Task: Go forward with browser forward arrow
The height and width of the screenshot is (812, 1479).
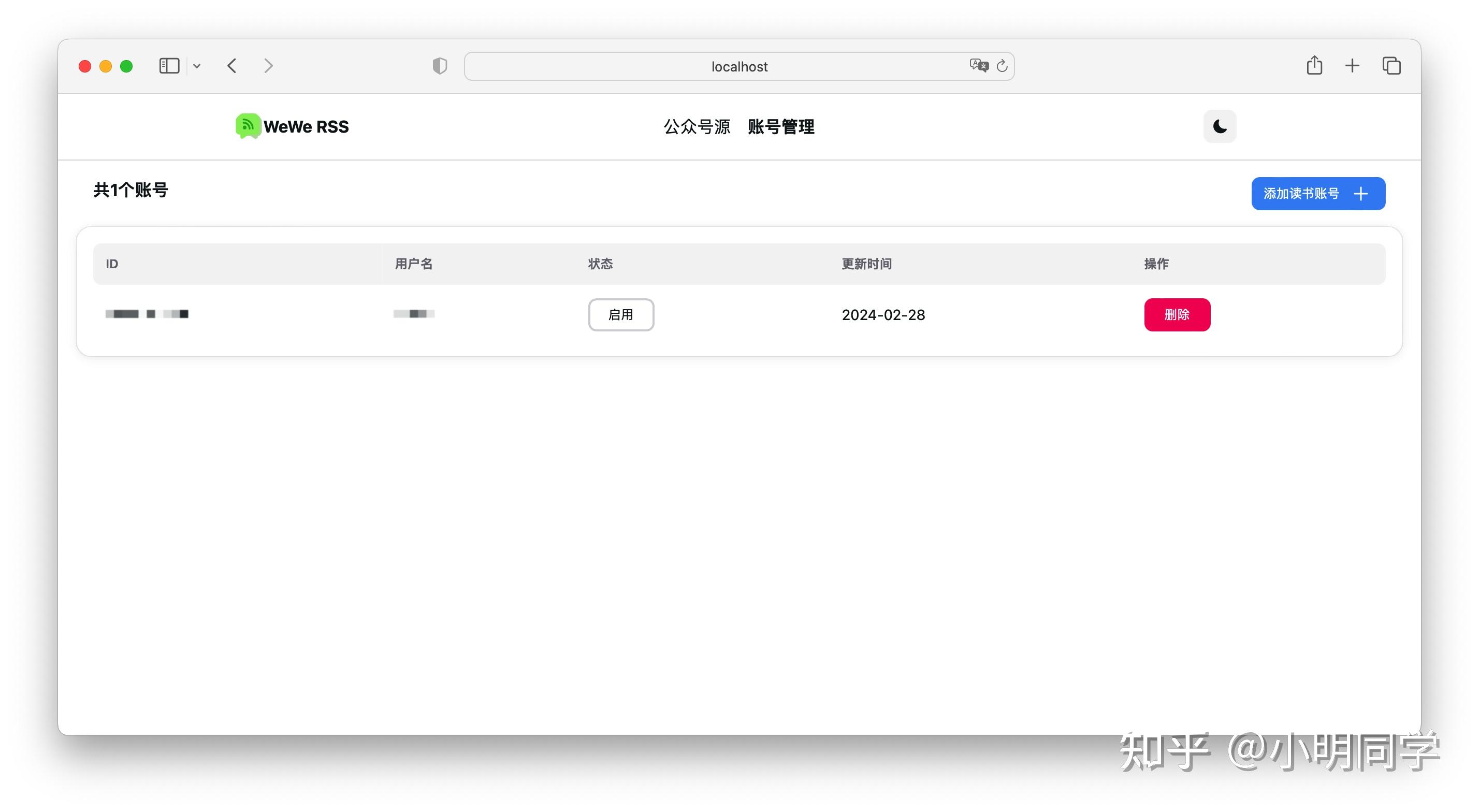Action: tap(268, 66)
